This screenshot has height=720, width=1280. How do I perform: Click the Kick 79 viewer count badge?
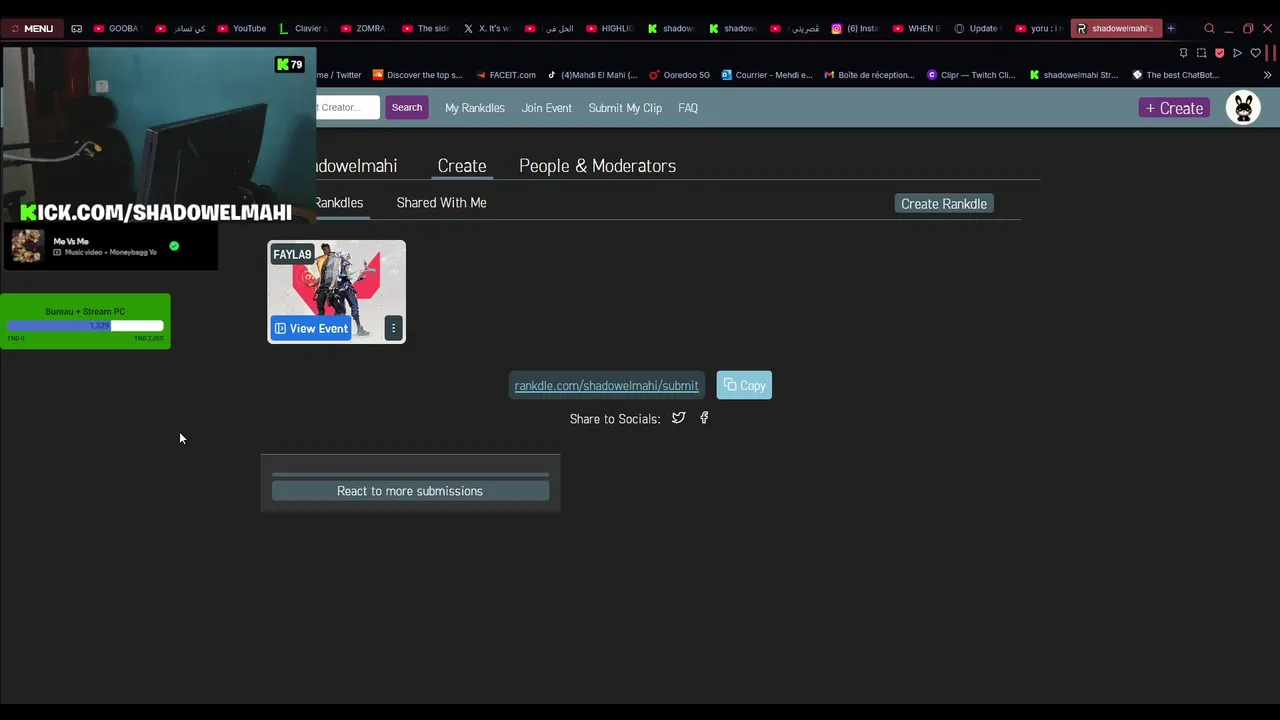[x=290, y=65]
